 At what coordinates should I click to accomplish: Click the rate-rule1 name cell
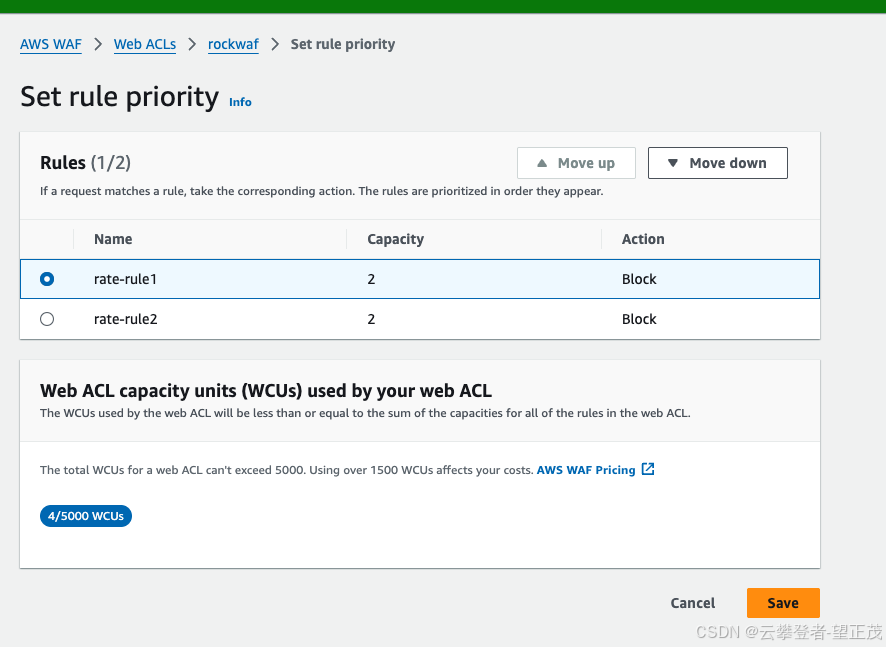point(125,279)
